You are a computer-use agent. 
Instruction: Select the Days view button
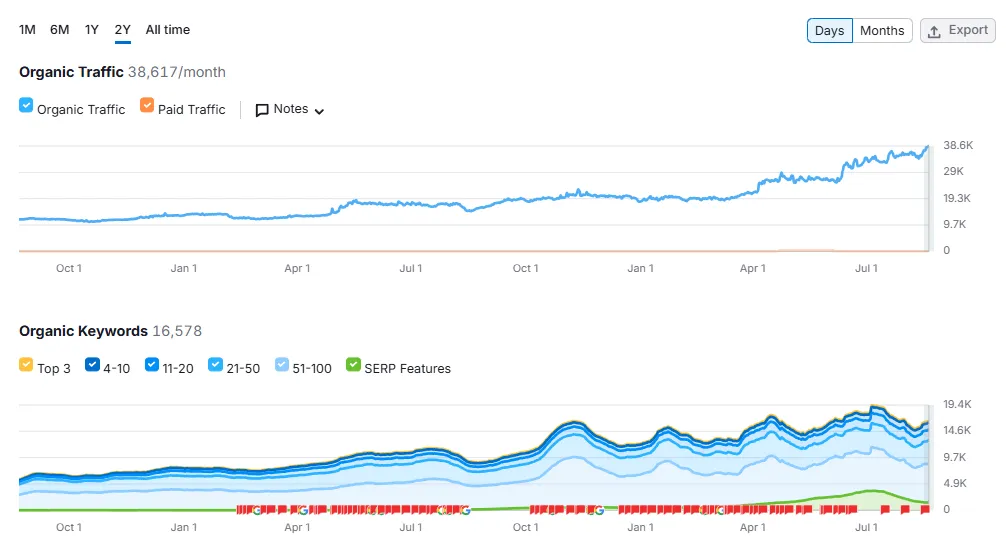(830, 31)
